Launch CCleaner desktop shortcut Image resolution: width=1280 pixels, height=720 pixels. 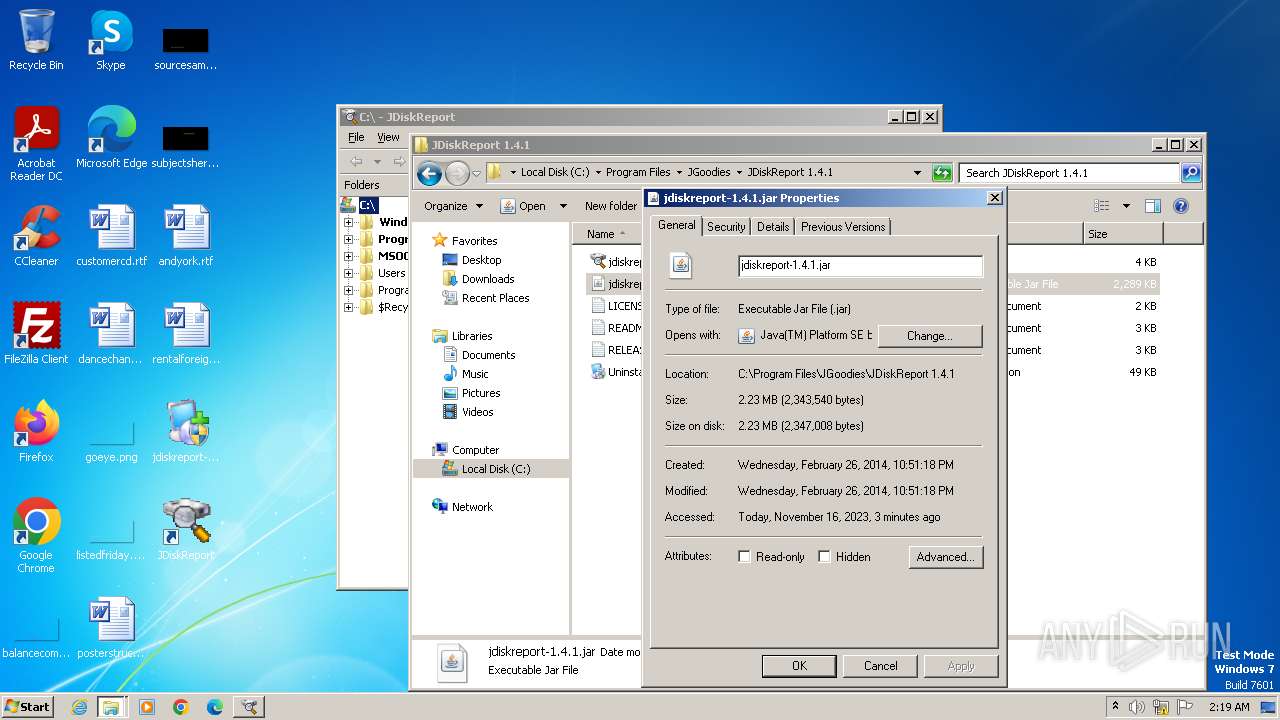[x=36, y=235]
